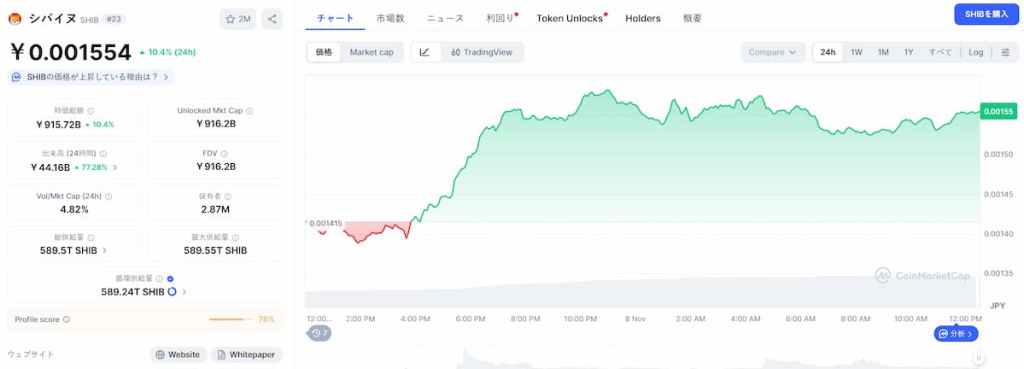This screenshot has height=369, width=1024.
Task: Select 1W time range
Action: 857,52
